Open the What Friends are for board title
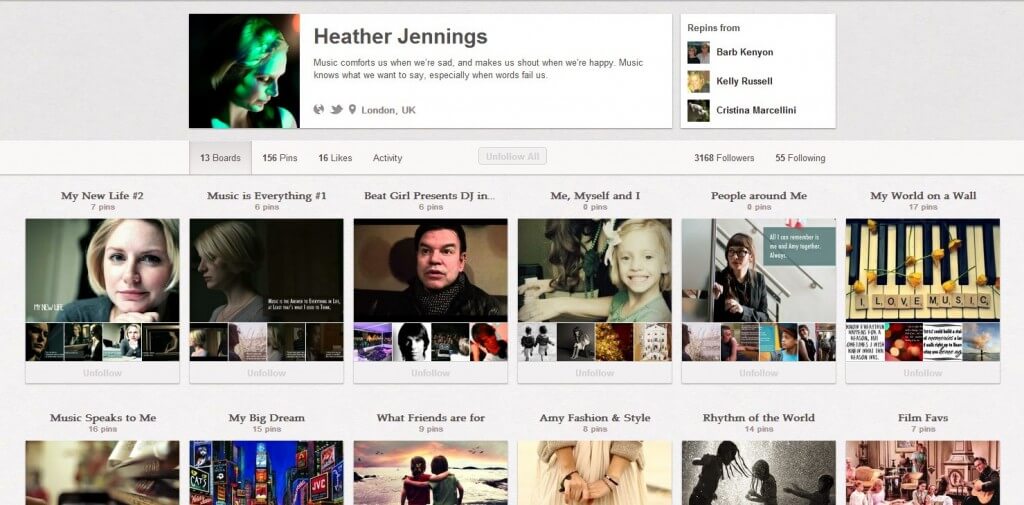Screen dimensions: 1024x505 point(430,417)
